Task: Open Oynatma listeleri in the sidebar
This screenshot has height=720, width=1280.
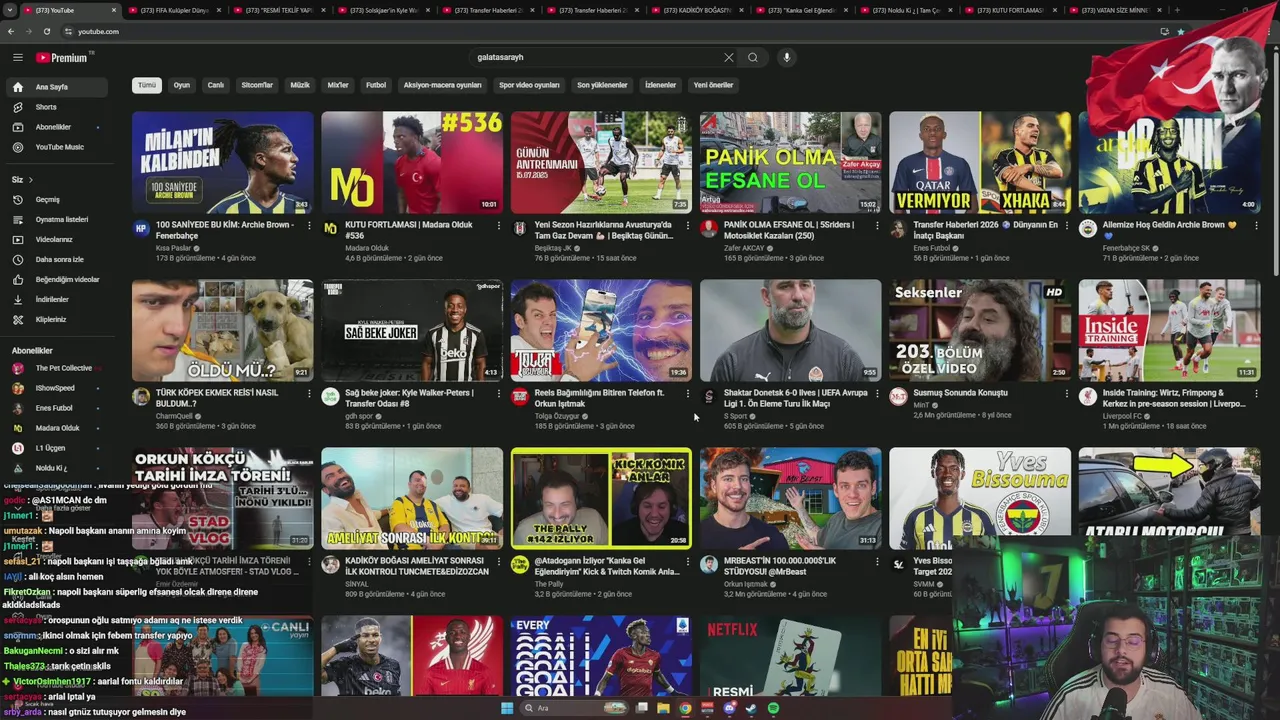Action: [x=56, y=219]
